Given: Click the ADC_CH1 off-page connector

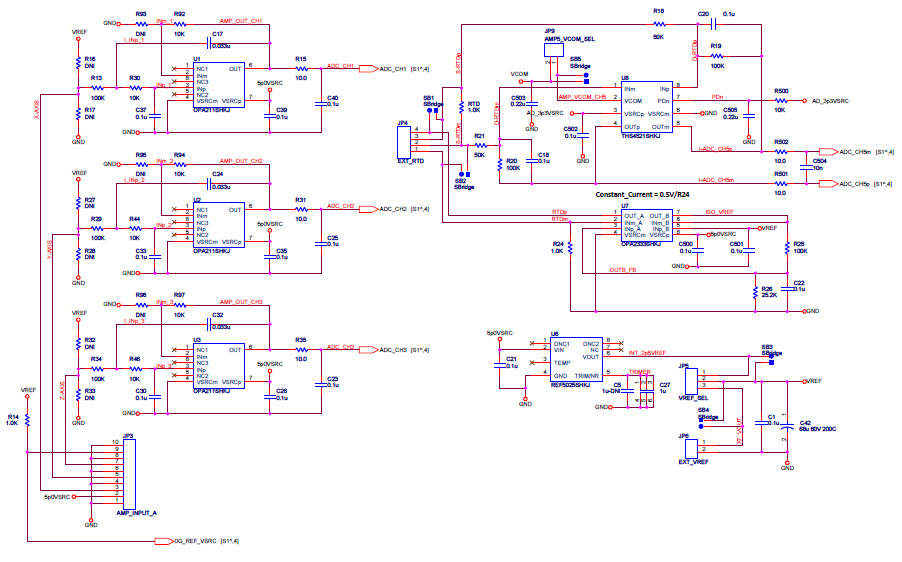Looking at the screenshot, I should pyautogui.click(x=359, y=69).
